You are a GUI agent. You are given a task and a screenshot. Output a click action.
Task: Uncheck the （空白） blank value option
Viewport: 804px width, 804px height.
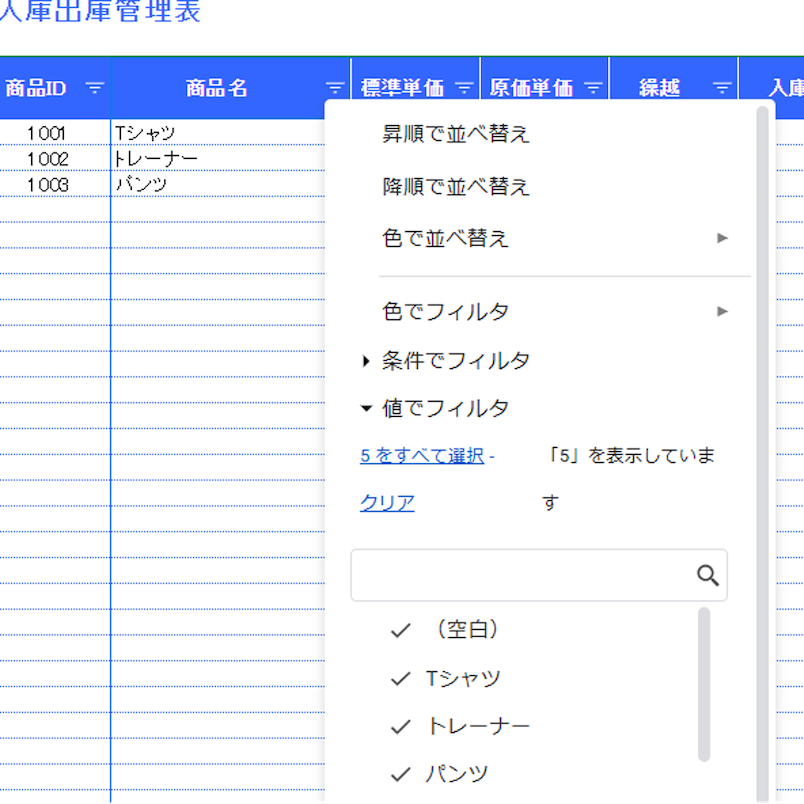tap(400, 629)
